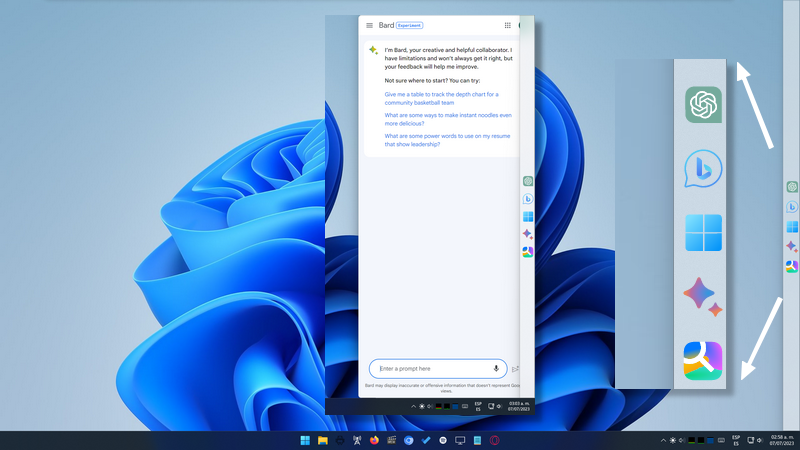Open the monitor icon app on taskbar
The image size is (800, 450).
coord(460,440)
